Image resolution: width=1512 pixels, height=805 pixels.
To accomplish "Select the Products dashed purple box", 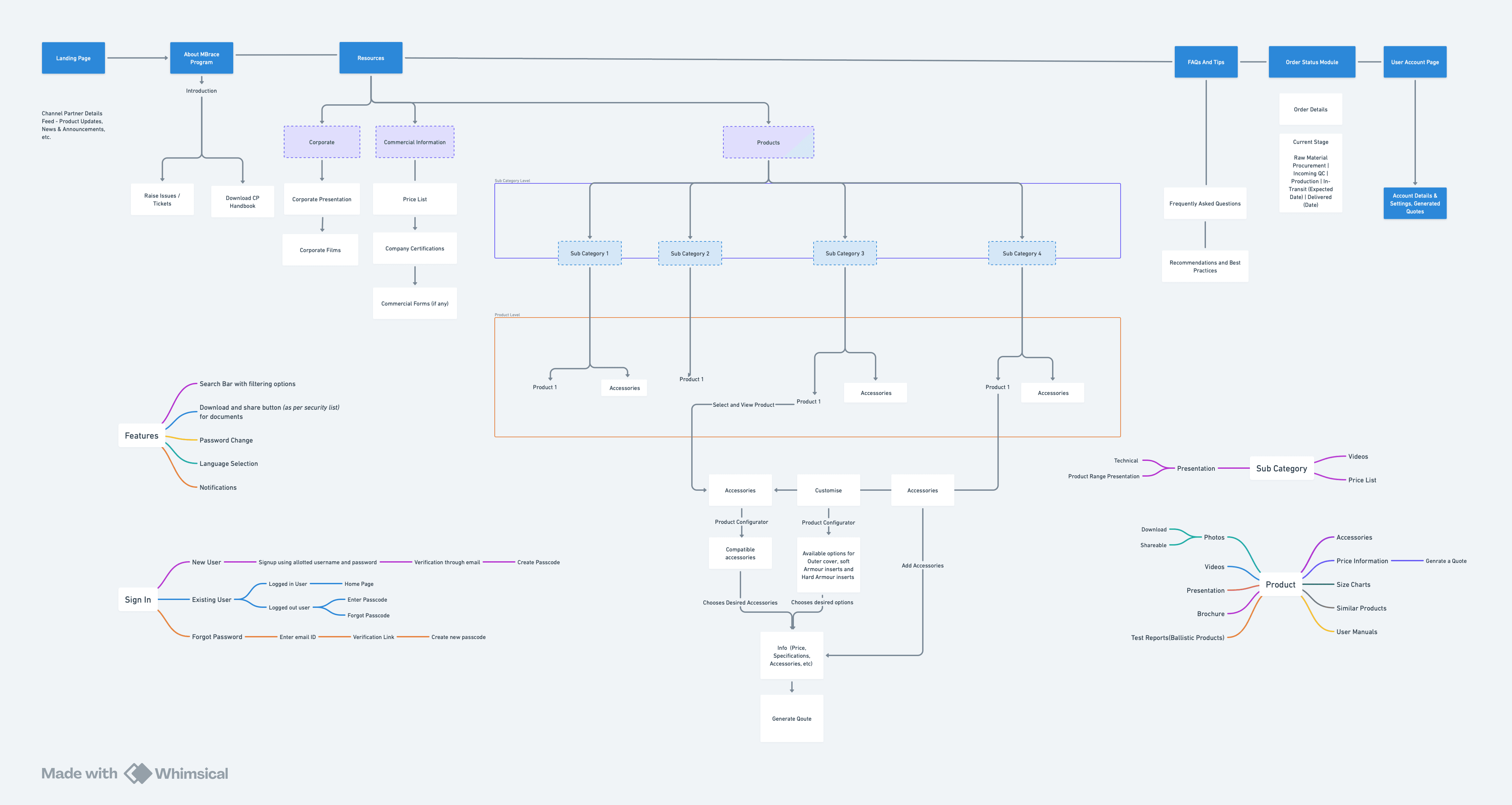I will 768,143.
